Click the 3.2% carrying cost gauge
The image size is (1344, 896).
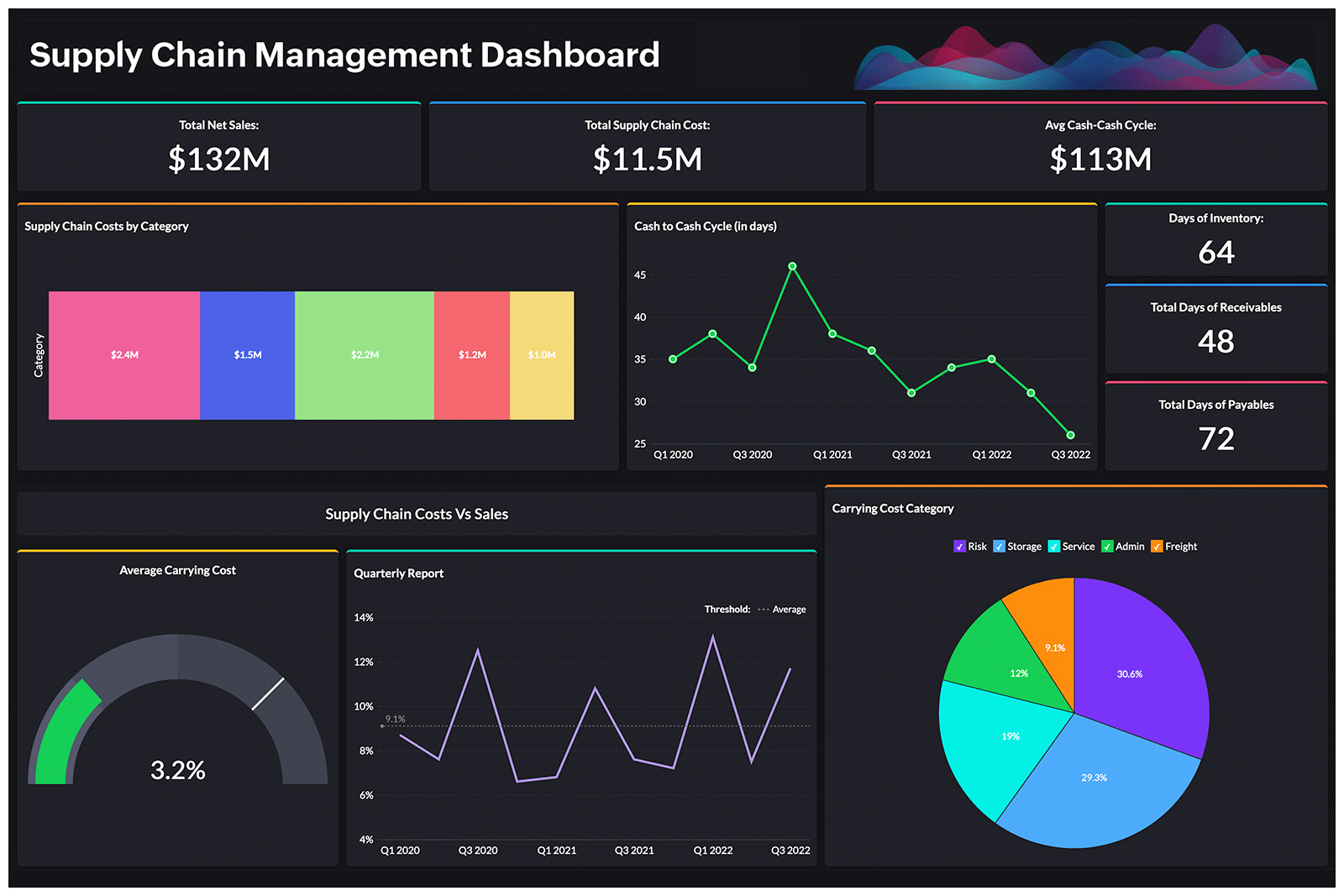point(178,768)
